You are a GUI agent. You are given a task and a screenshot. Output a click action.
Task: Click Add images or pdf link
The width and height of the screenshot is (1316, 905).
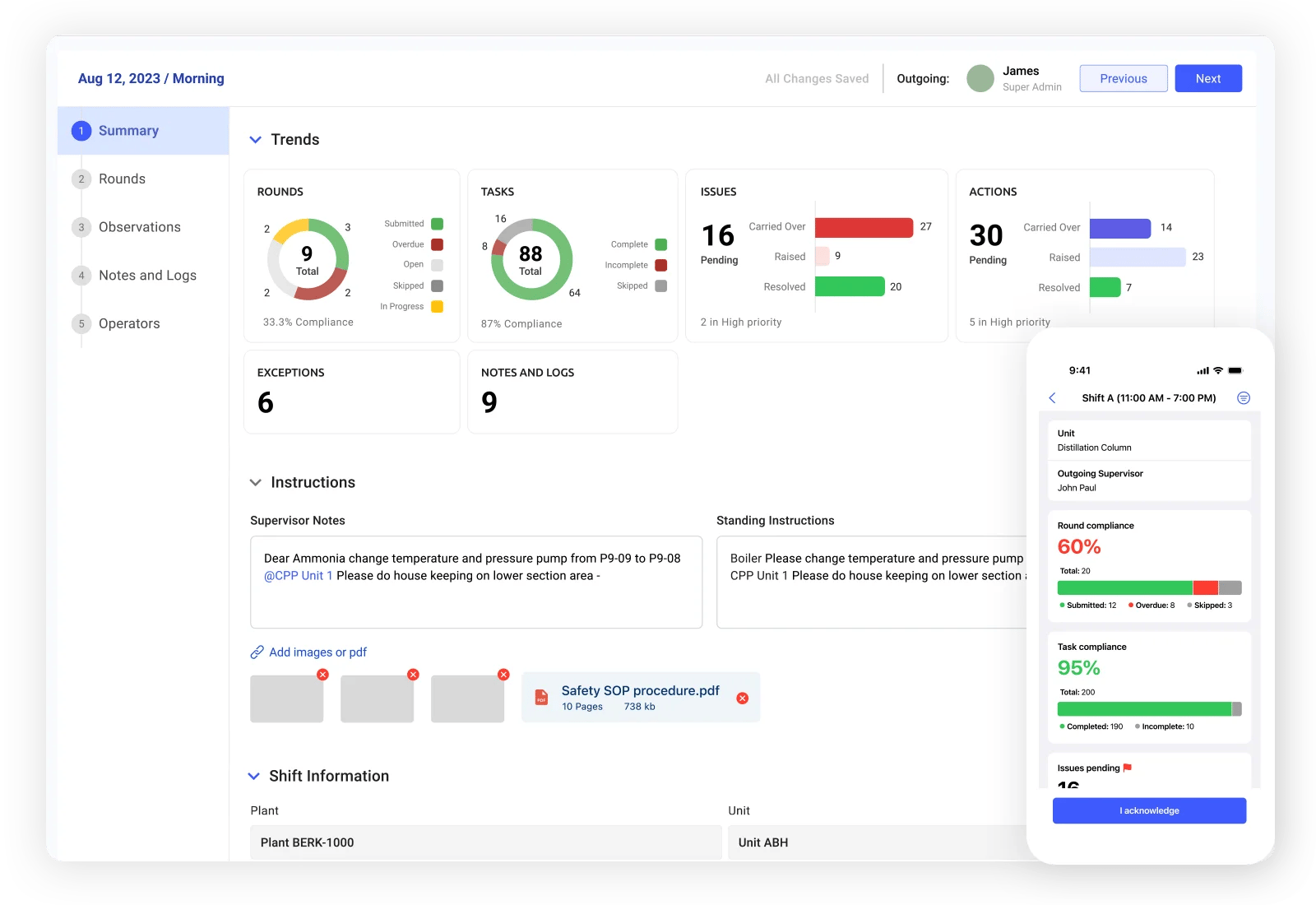click(x=317, y=652)
